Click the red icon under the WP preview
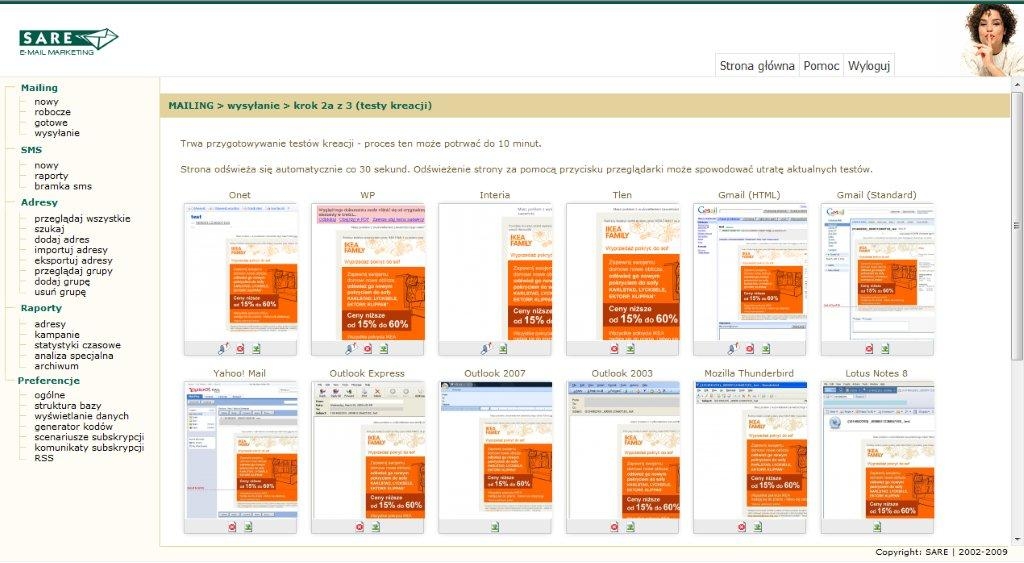The height and width of the screenshot is (563, 1024). pos(367,348)
